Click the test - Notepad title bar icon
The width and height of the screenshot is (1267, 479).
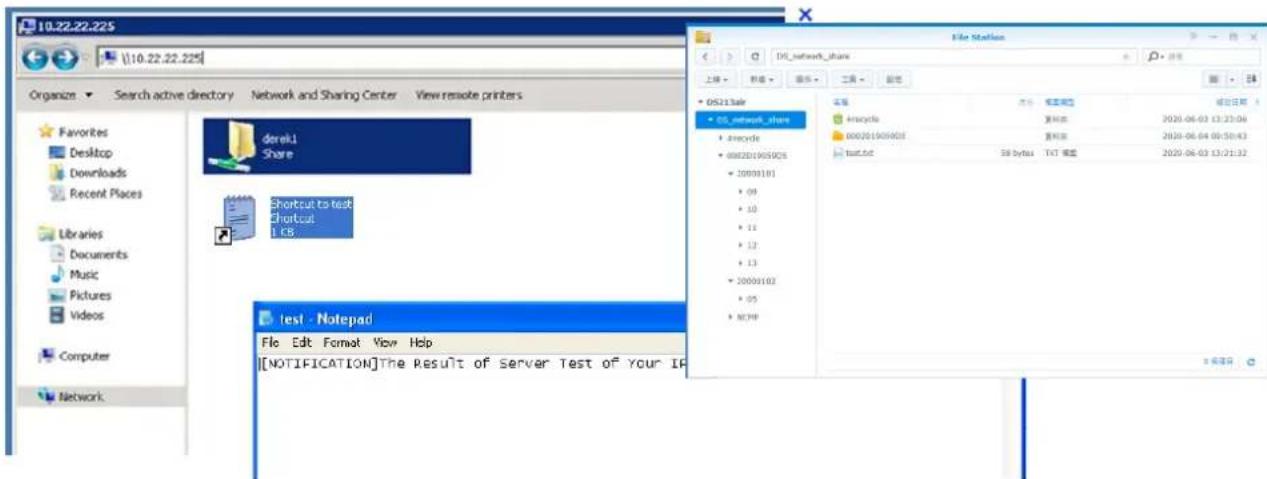click(266, 319)
